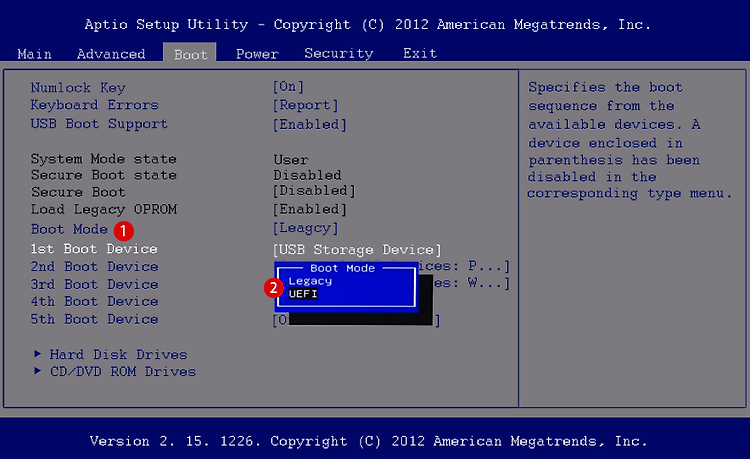Open the Boot Mode [Leagcy] value
This screenshot has height=459, width=750.
click(x=305, y=228)
